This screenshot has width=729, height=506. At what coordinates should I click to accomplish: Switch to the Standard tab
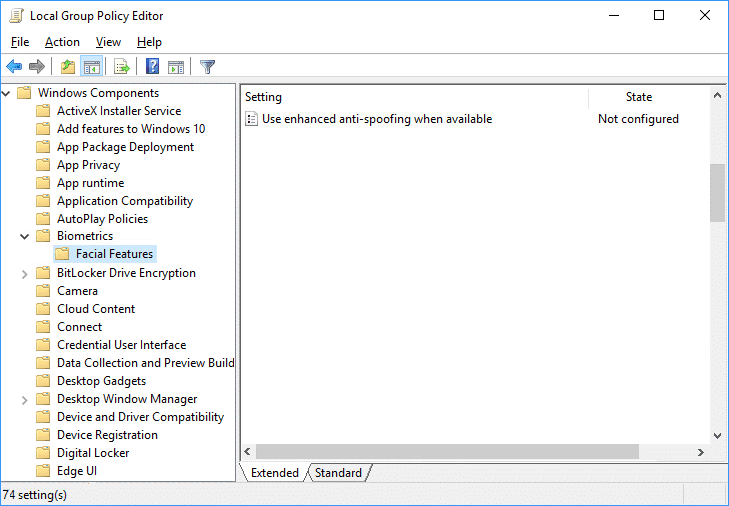[x=338, y=473]
